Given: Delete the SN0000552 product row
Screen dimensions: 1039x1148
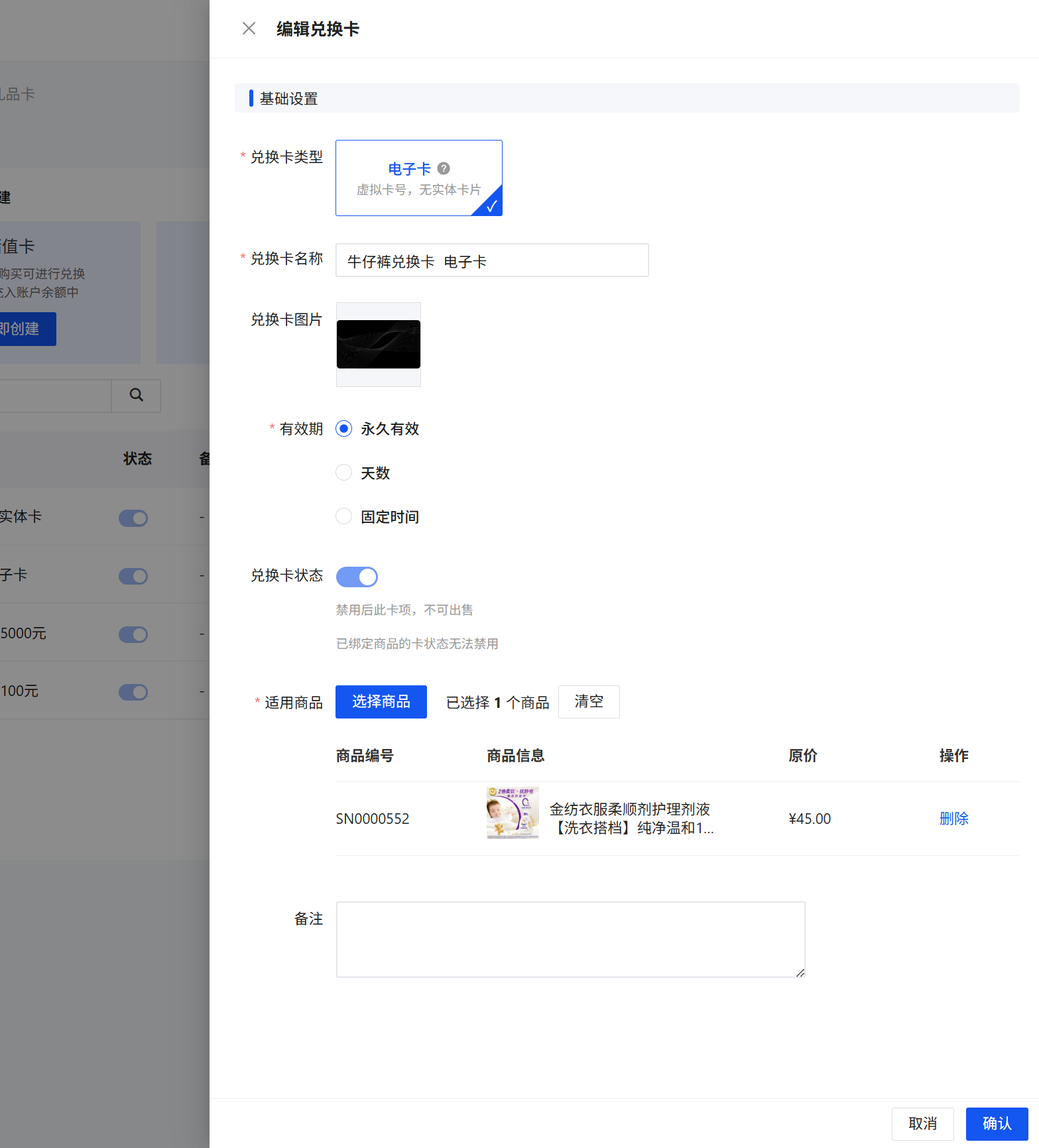Looking at the screenshot, I should [x=953, y=819].
